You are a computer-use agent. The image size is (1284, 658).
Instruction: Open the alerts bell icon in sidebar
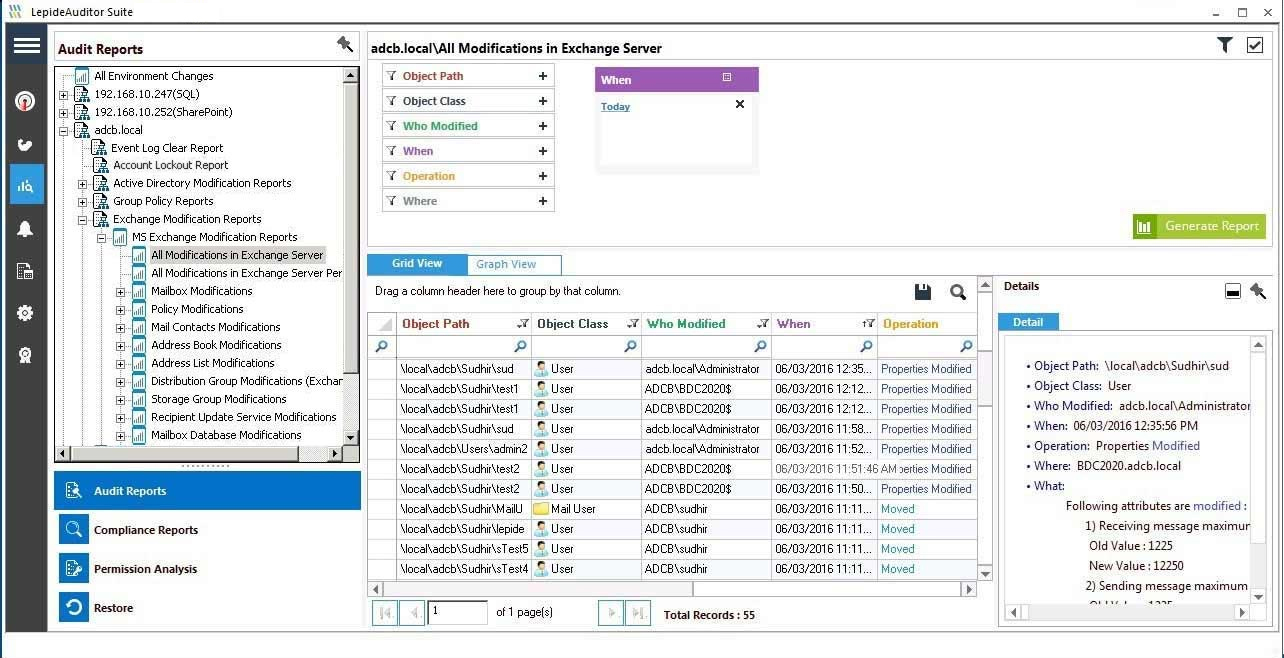click(26, 229)
